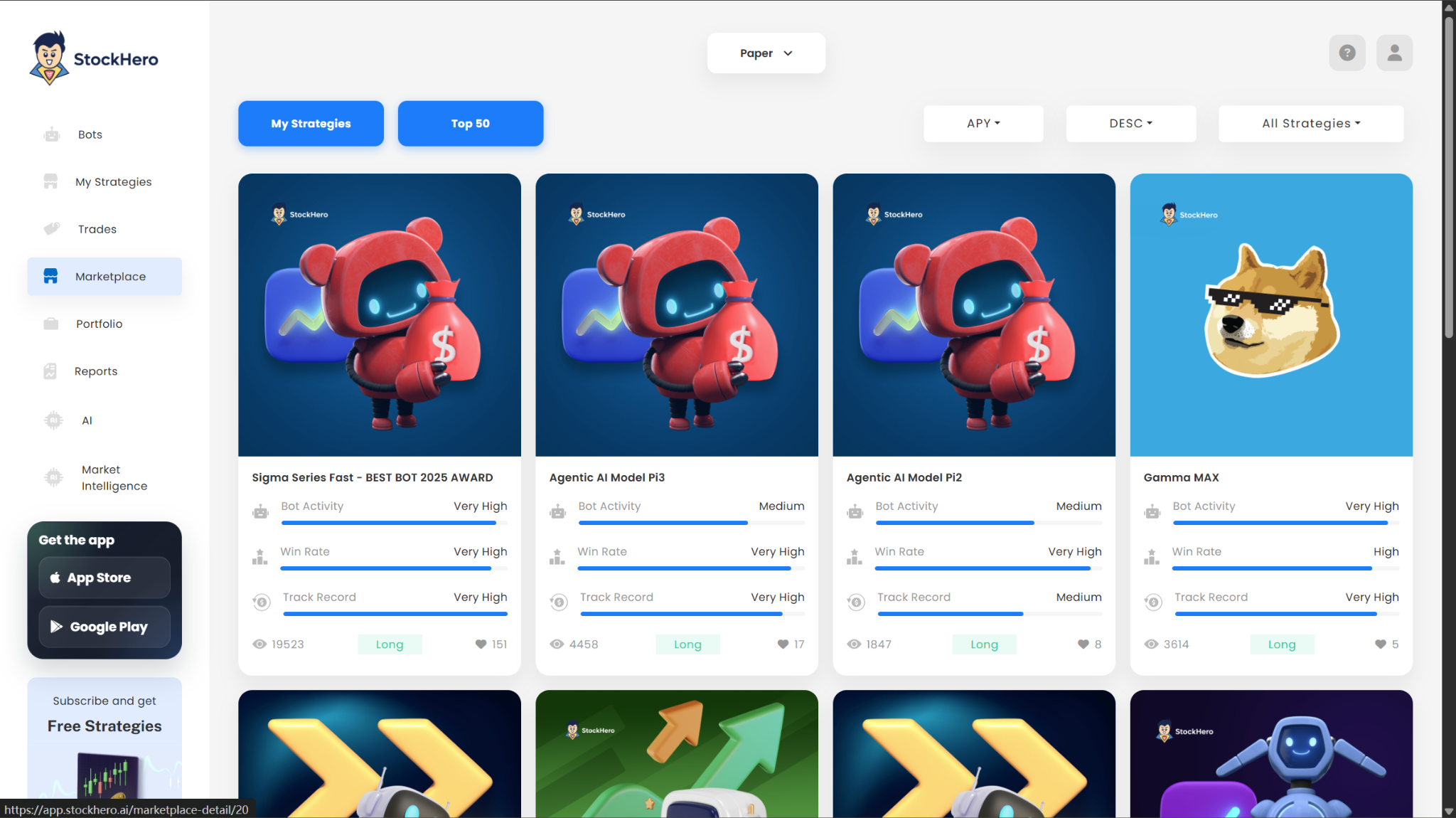This screenshot has height=818, width=1456.
Task: Like the Sigma Series Fast strategy heart
Action: coord(481,644)
